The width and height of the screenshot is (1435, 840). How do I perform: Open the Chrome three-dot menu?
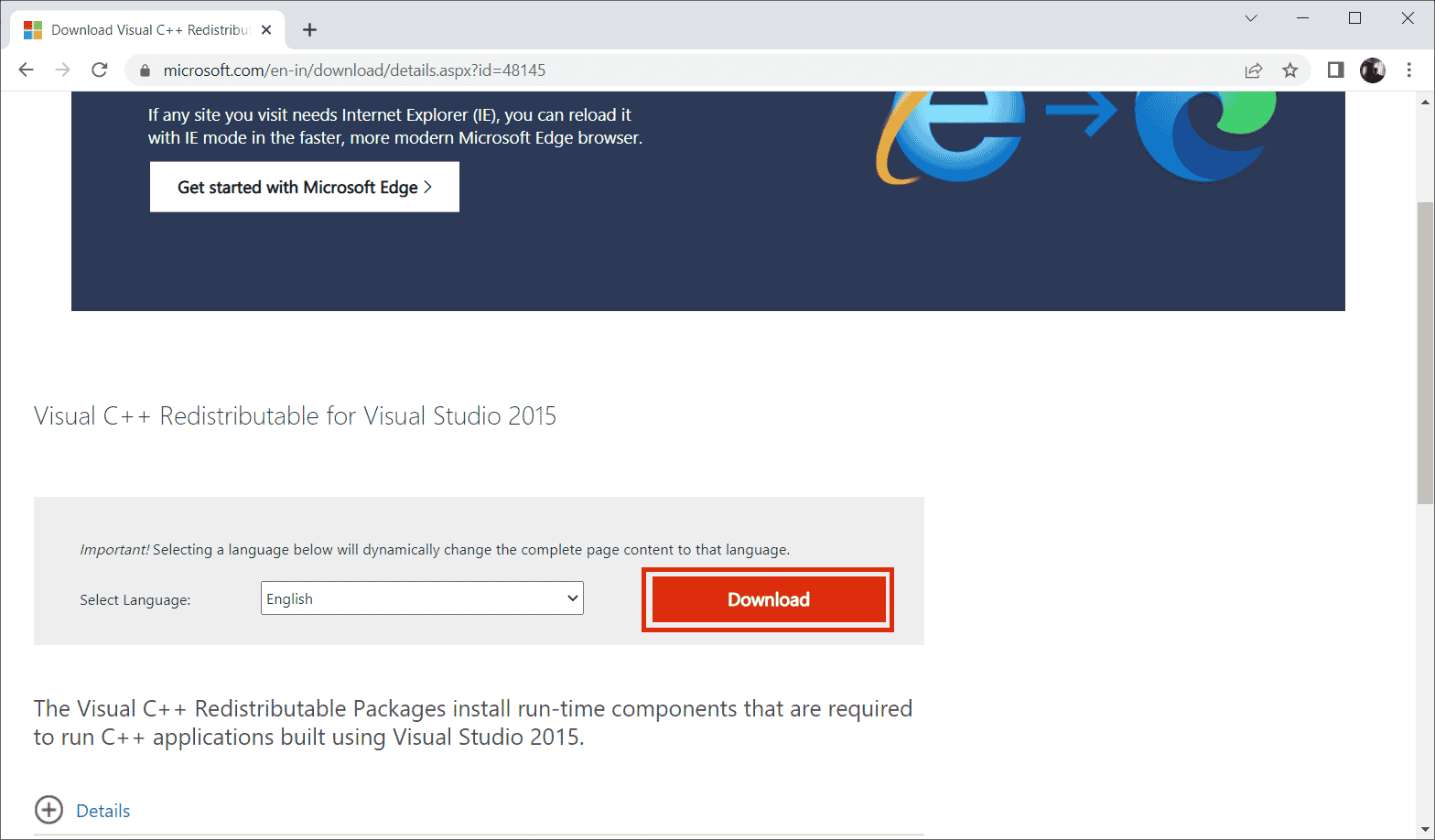pyautogui.click(x=1409, y=70)
